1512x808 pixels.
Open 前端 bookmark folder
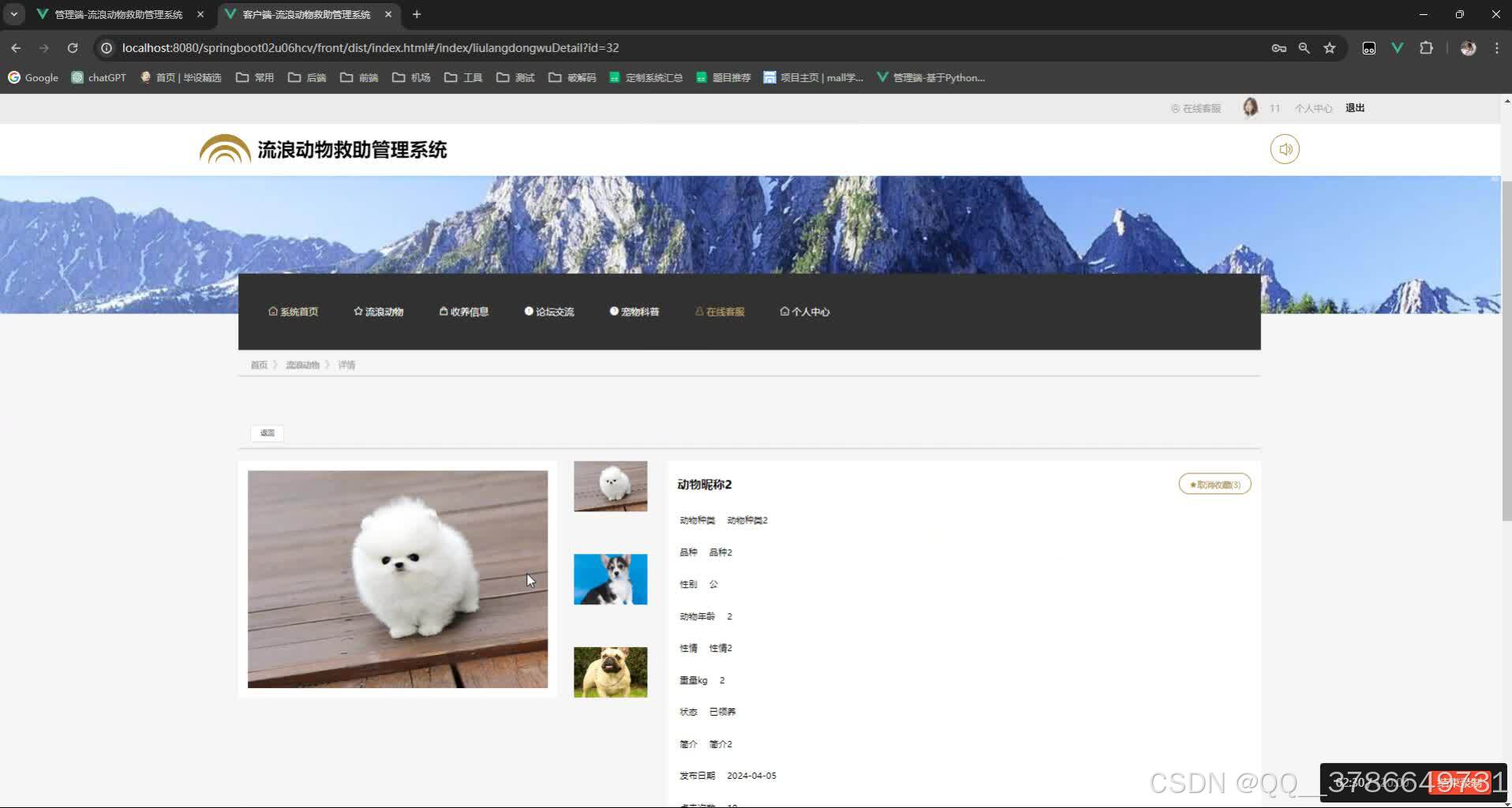point(359,77)
